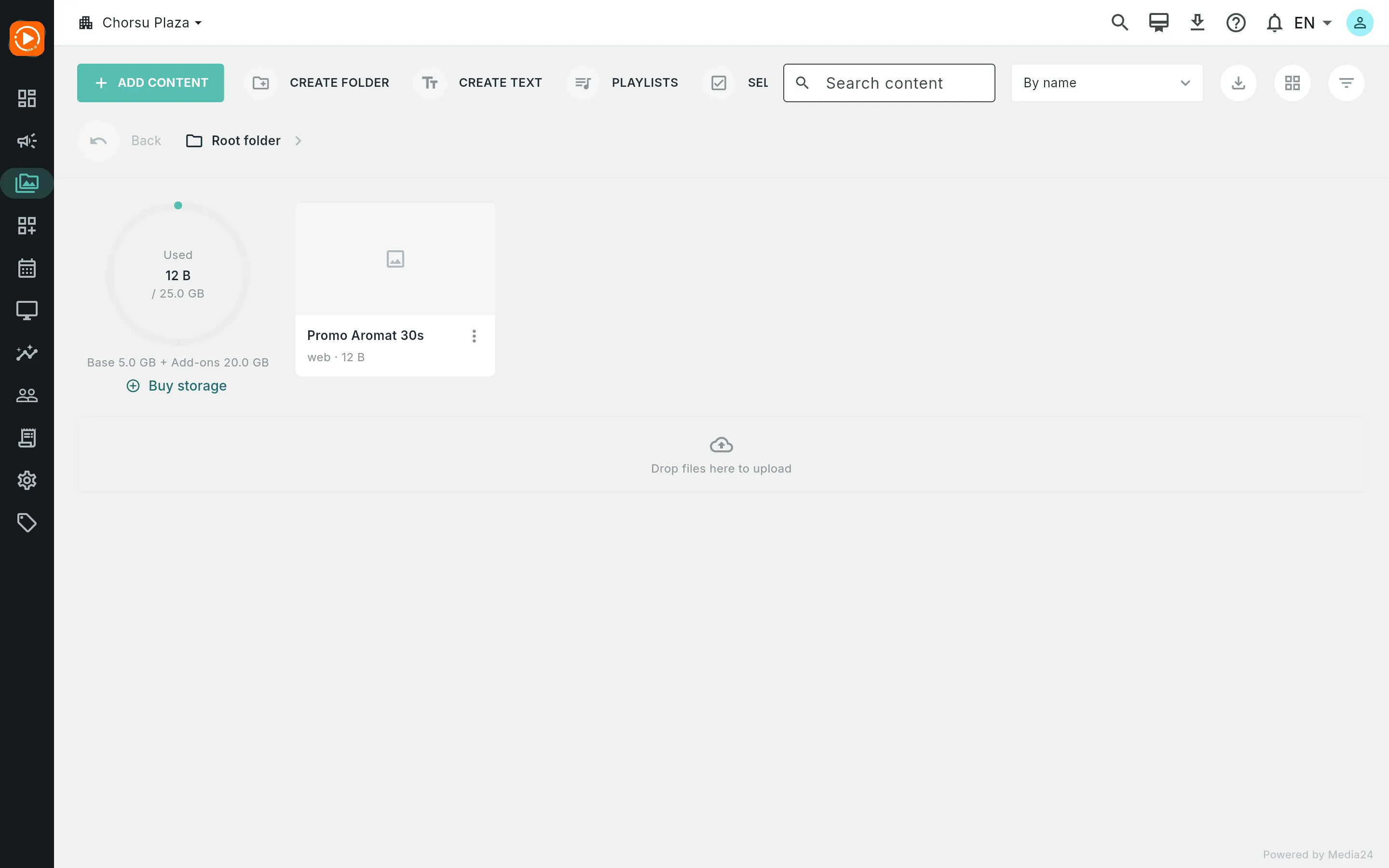The height and width of the screenshot is (868, 1389).
Task: Open the Tags sidebar icon
Action: 27,522
